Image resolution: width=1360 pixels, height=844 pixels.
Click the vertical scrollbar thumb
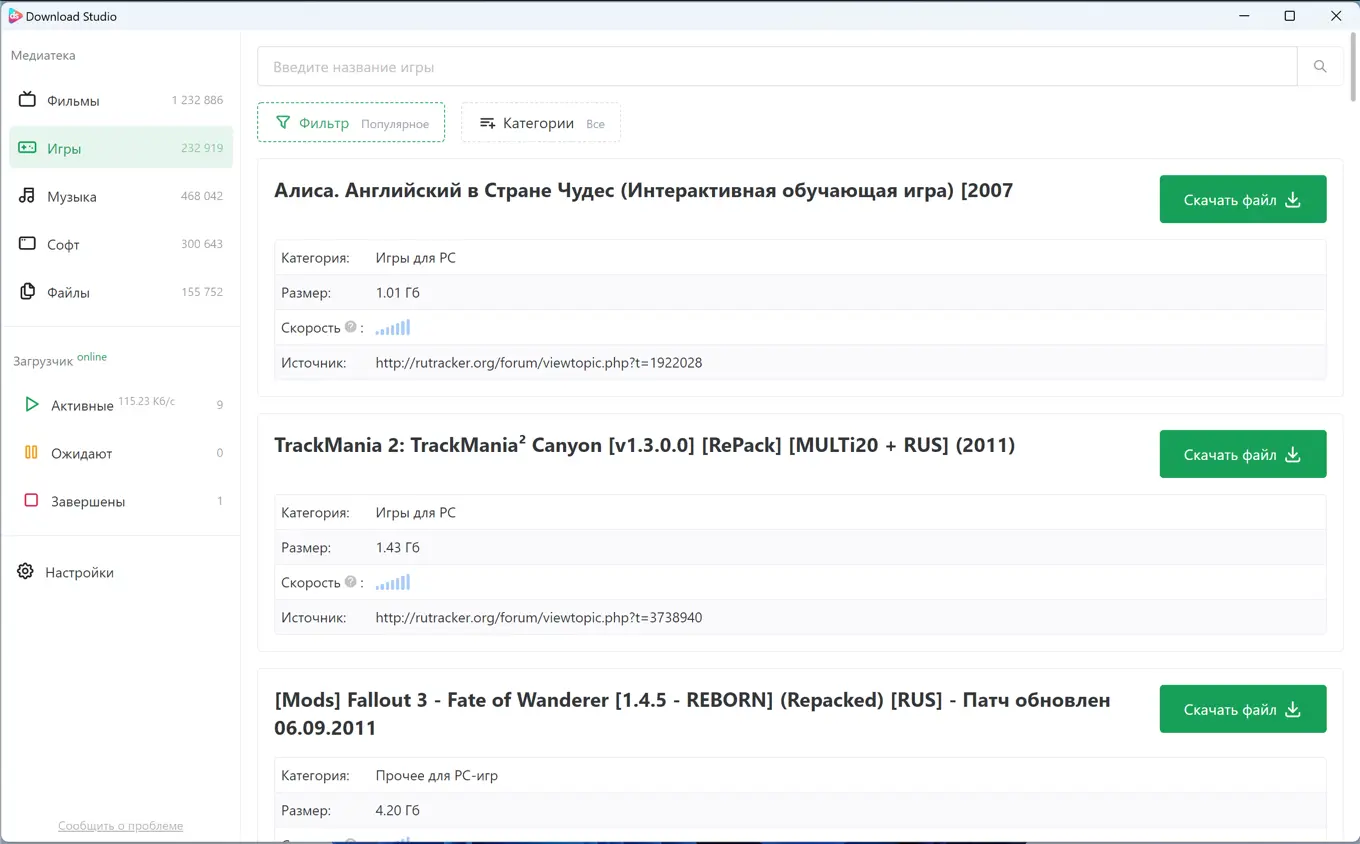[1353, 66]
